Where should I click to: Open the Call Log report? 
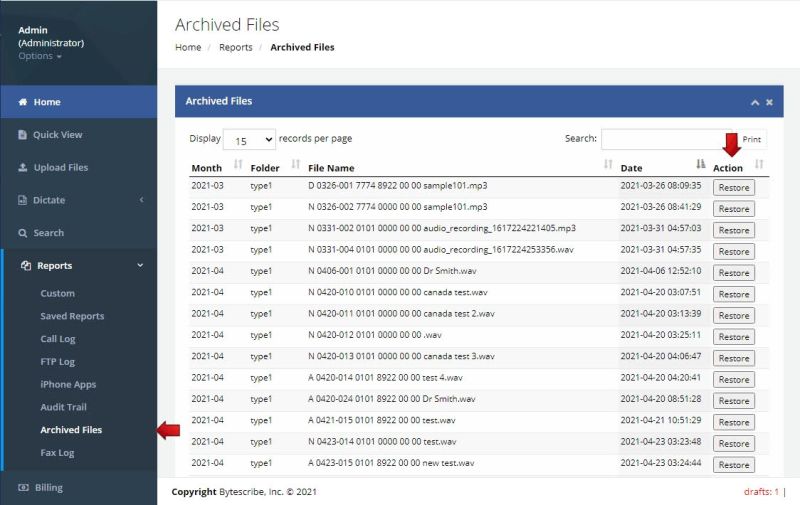[x=58, y=339]
